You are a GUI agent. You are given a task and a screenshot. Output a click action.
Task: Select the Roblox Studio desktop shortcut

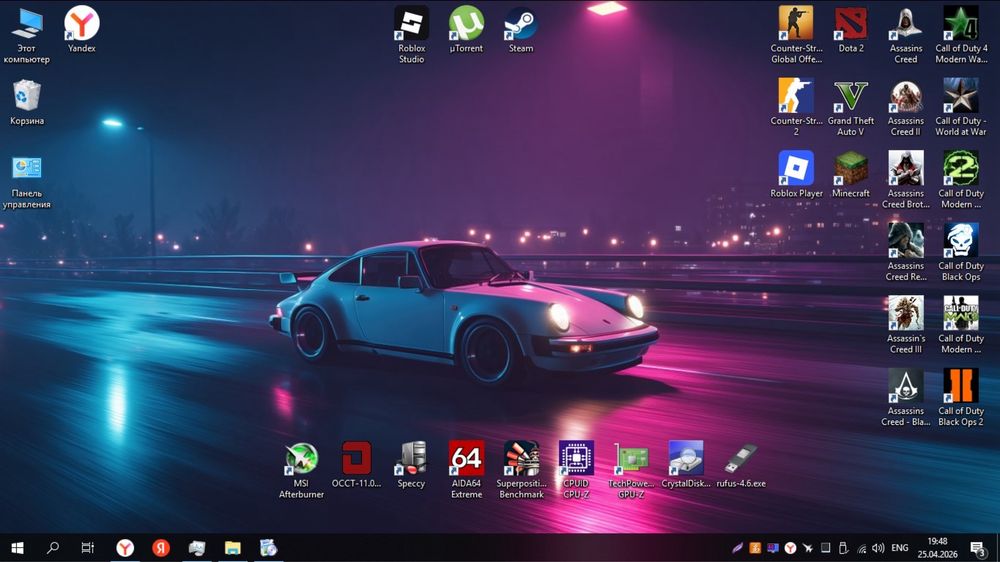pos(411,35)
